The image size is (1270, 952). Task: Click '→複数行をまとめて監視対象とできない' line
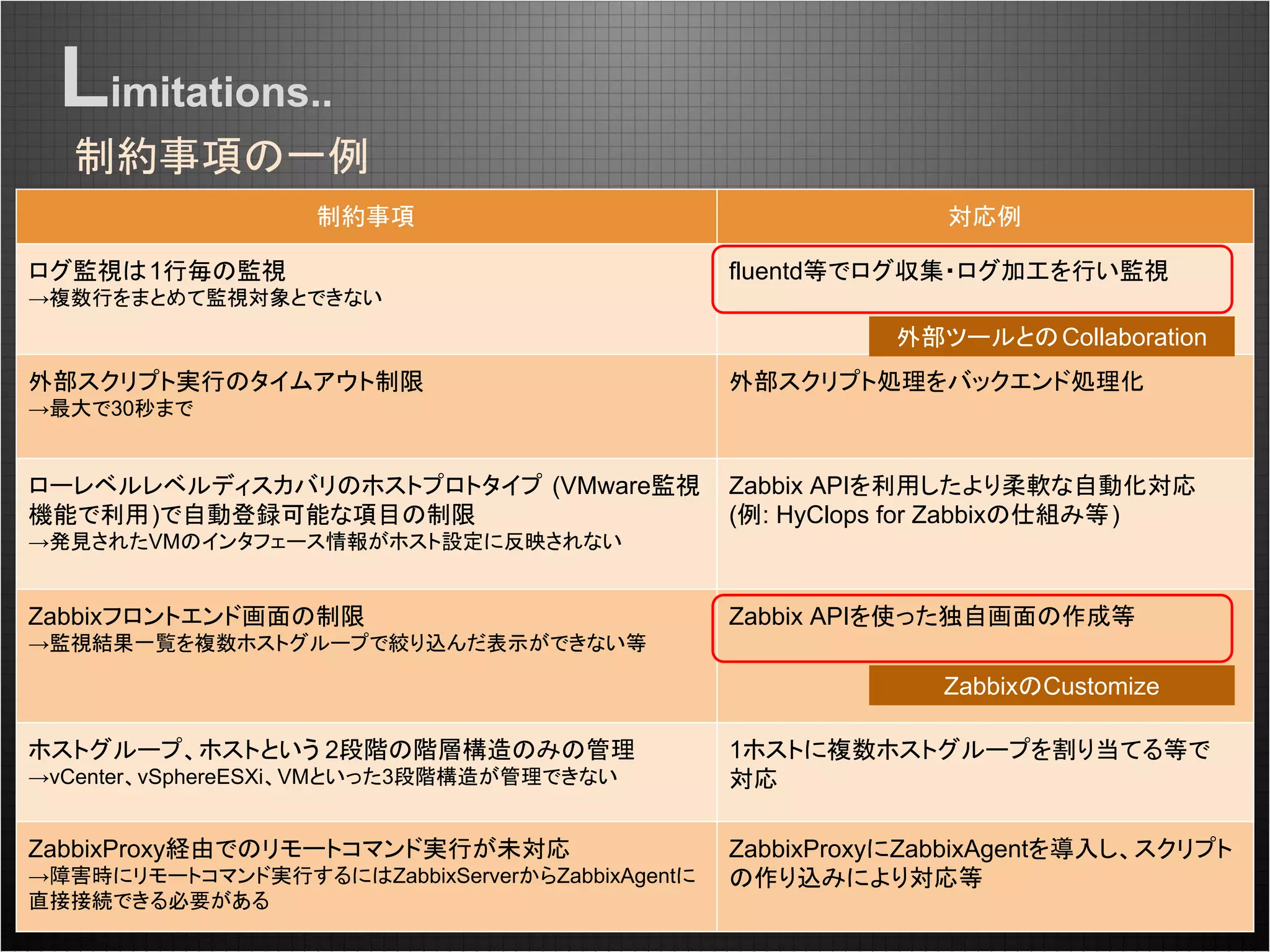[x=205, y=298]
